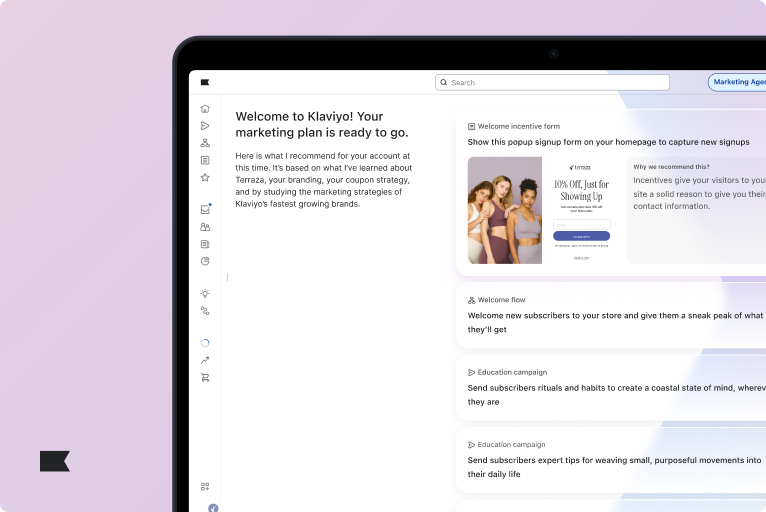Click the Klaviyo flag logo in app header
This screenshot has width=766, height=512.
(205, 82)
